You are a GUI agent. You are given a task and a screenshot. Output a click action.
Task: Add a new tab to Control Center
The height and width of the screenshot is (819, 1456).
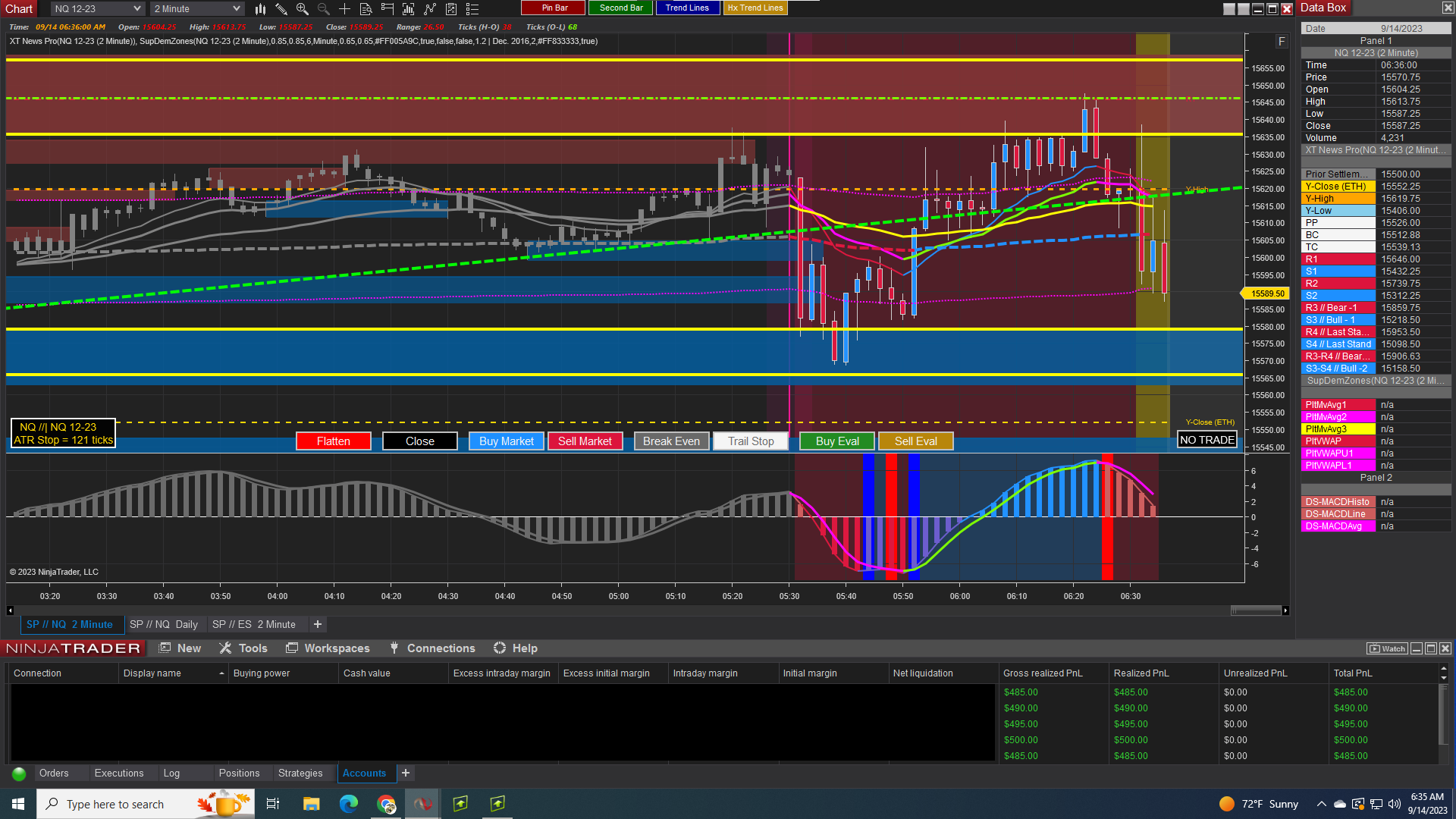406,773
